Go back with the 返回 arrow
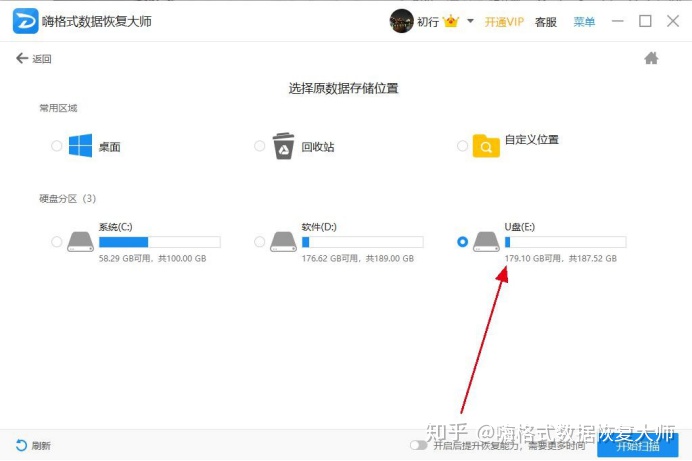This screenshot has width=692, height=461. 34,58
